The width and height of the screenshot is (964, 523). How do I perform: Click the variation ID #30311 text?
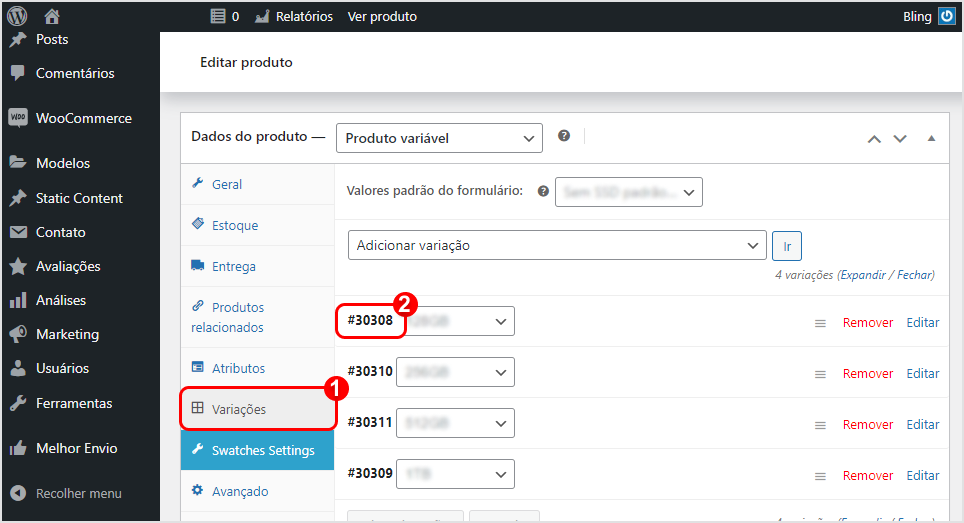(369, 422)
